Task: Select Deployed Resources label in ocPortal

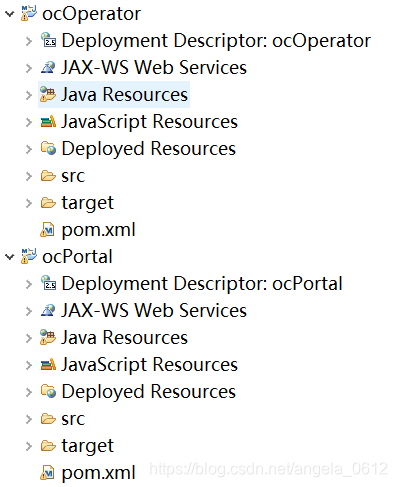Action: point(149,392)
